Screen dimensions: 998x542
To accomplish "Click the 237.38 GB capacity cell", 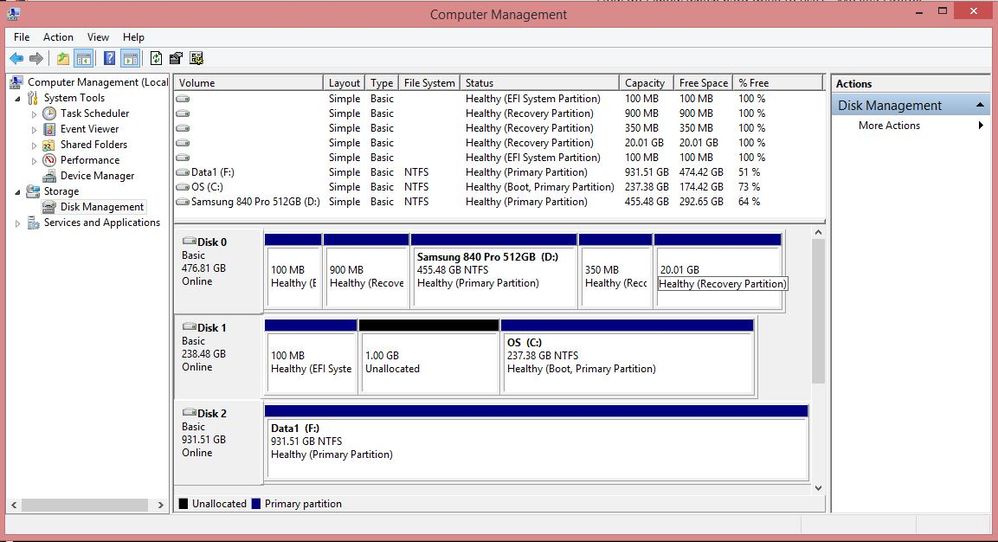I will pyautogui.click(x=646, y=187).
